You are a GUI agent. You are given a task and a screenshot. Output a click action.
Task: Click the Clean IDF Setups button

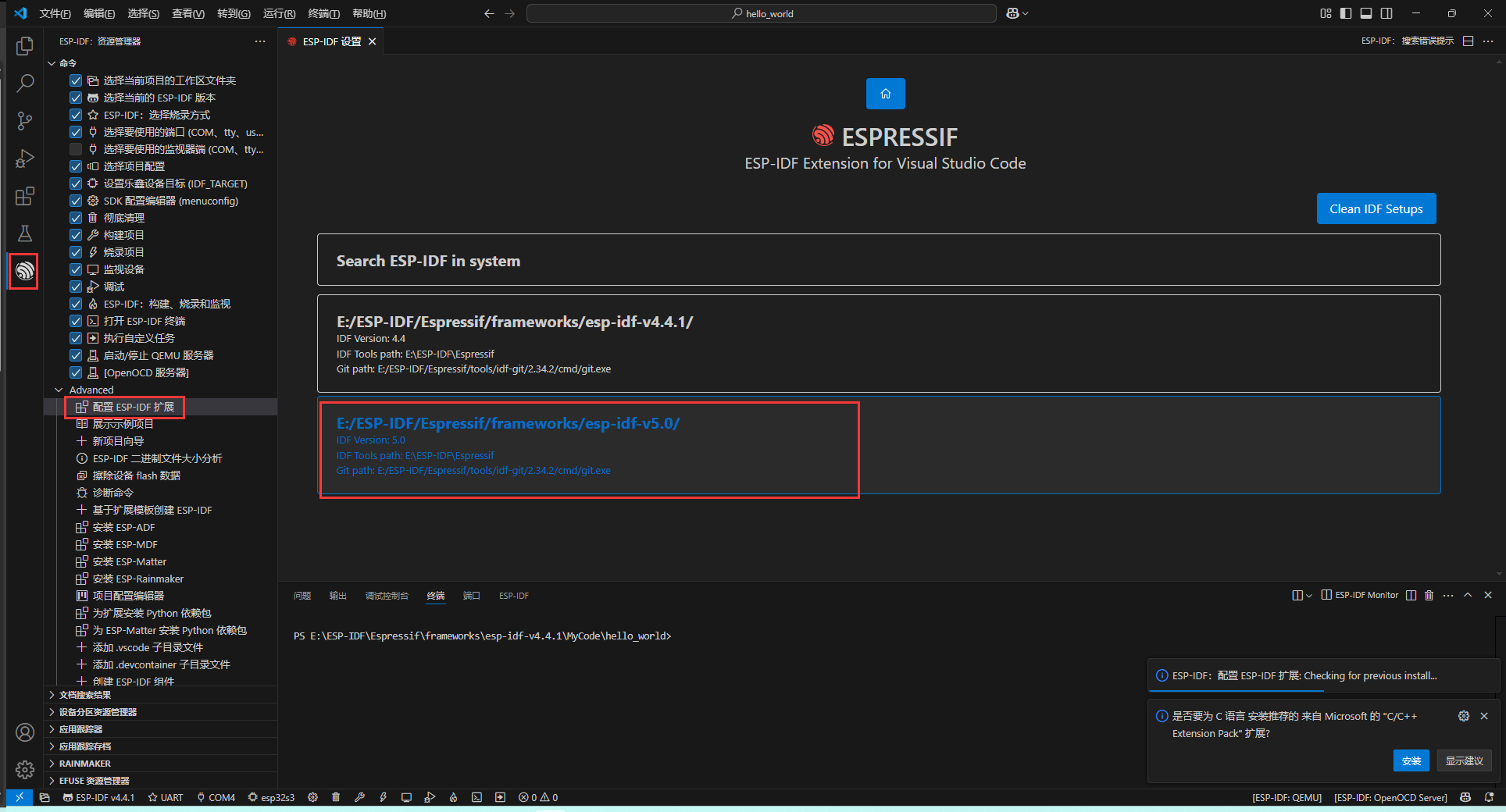click(1376, 208)
